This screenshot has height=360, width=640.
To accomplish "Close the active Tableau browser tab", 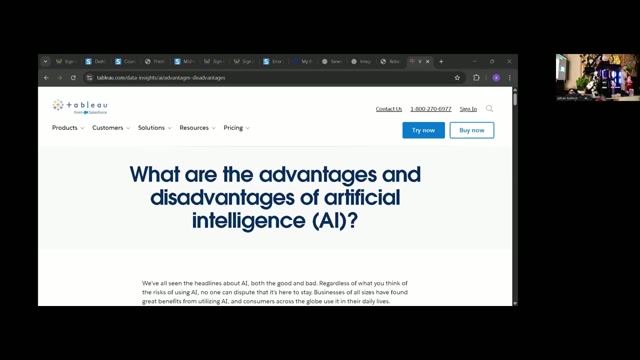I will tap(427, 62).
